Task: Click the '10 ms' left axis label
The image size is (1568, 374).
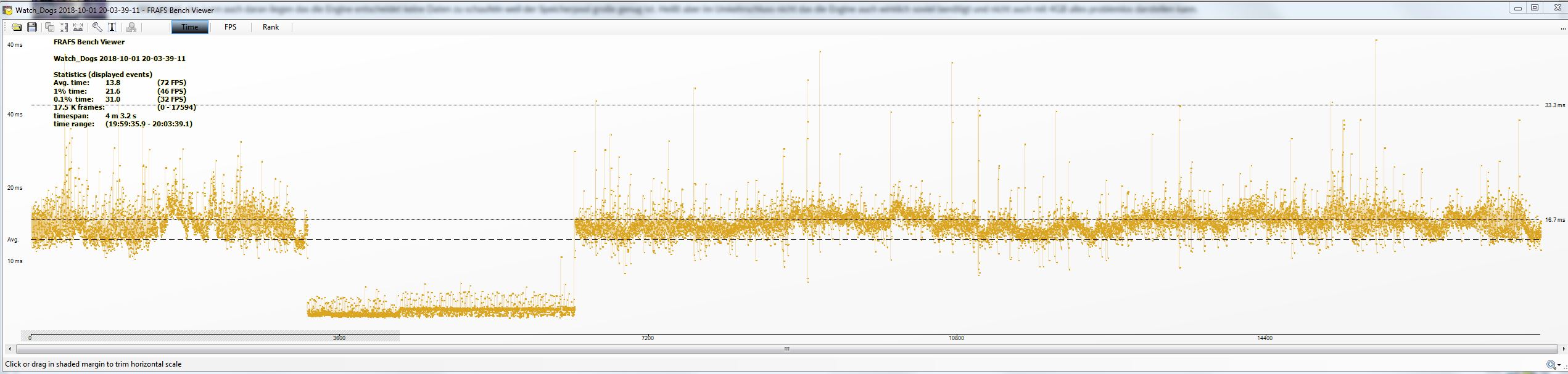Action: 15,261
